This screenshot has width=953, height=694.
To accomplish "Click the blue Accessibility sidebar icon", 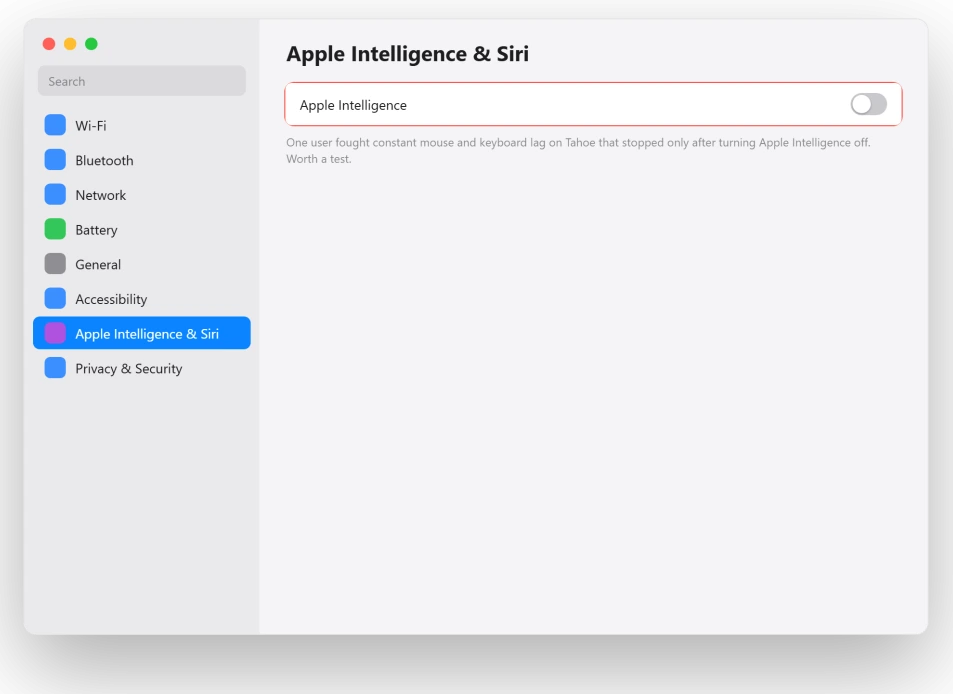I will 55,298.
